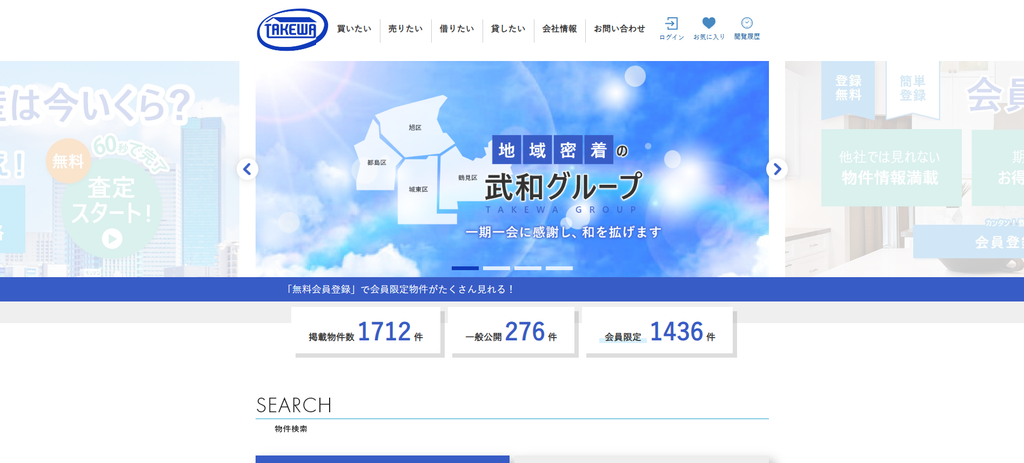Viewport: 1024px width, 463px height.
Task: Open the お問い合わせ menu
Action: (619, 29)
